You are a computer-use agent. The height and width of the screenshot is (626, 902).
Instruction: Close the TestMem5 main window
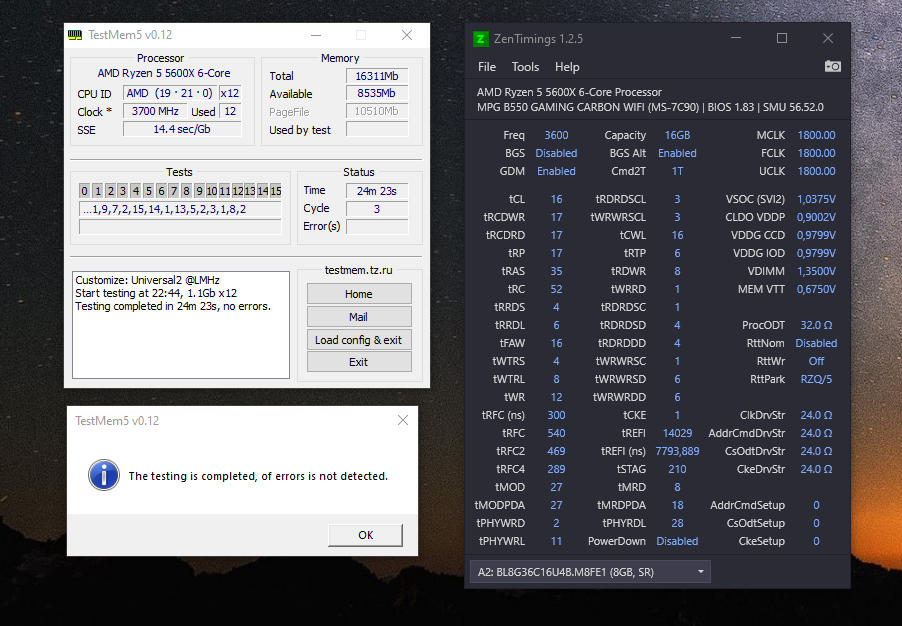tap(407, 35)
